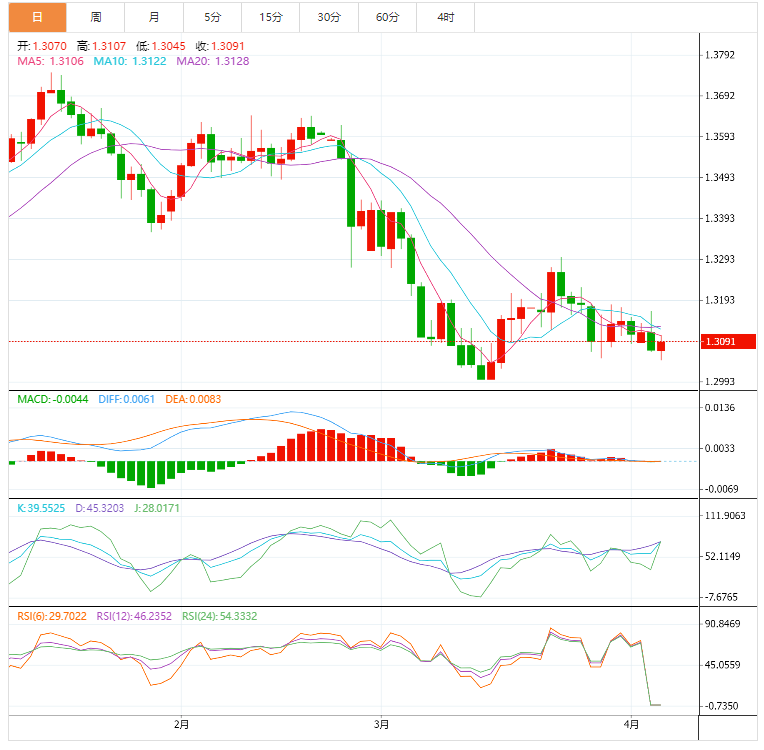
Task: Open the 4时 four-hour tab
Action: coord(445,17)
